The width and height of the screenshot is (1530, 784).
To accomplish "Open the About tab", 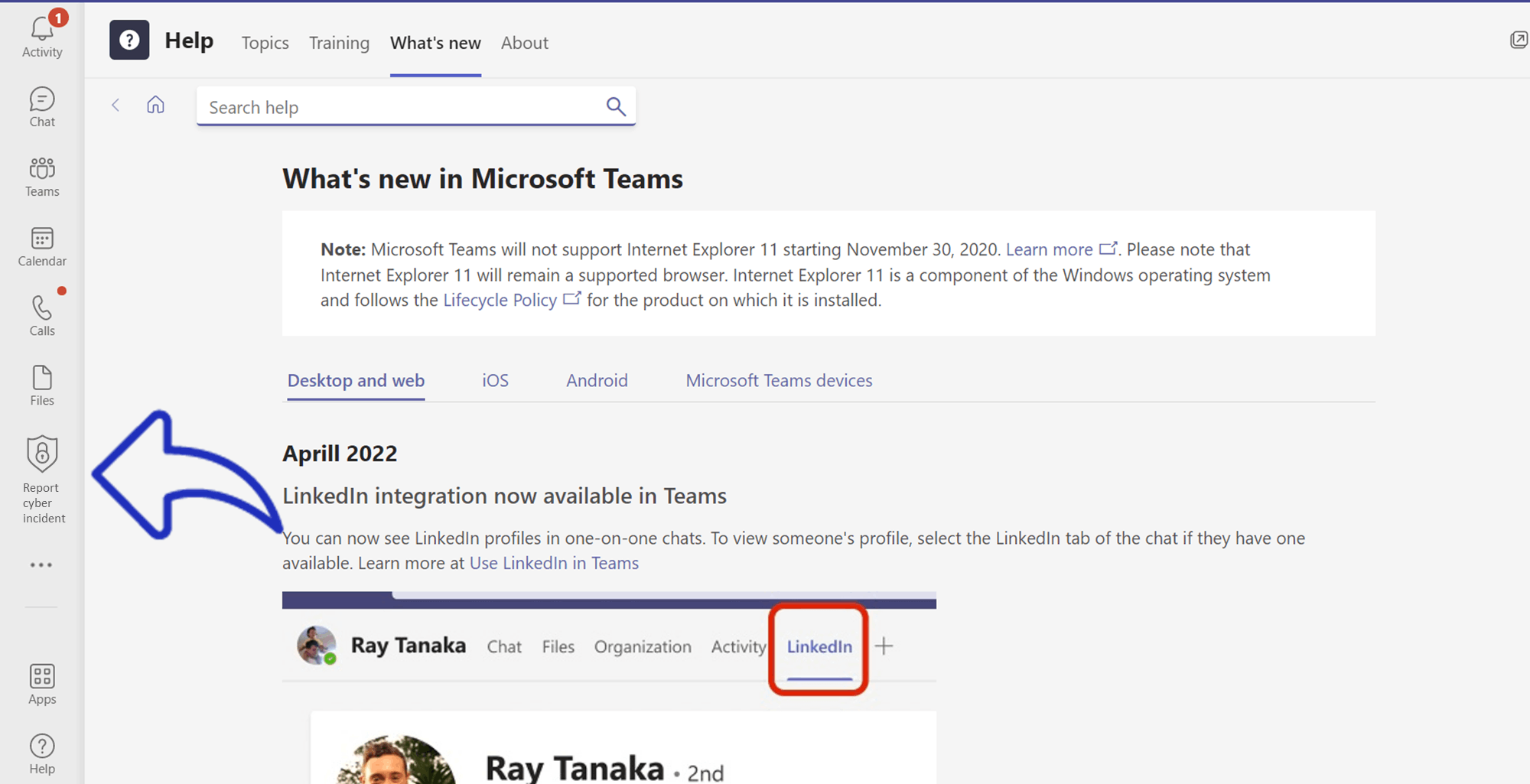I will pyautogui.click(x=525, y=43).
